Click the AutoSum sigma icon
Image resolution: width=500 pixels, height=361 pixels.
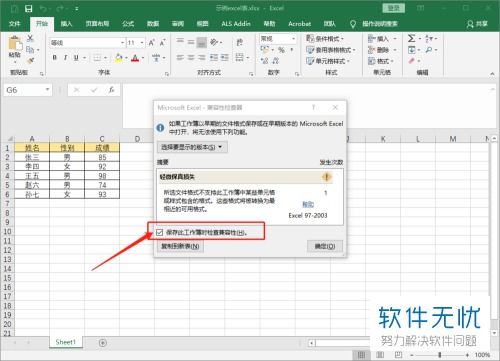point(412,38)
